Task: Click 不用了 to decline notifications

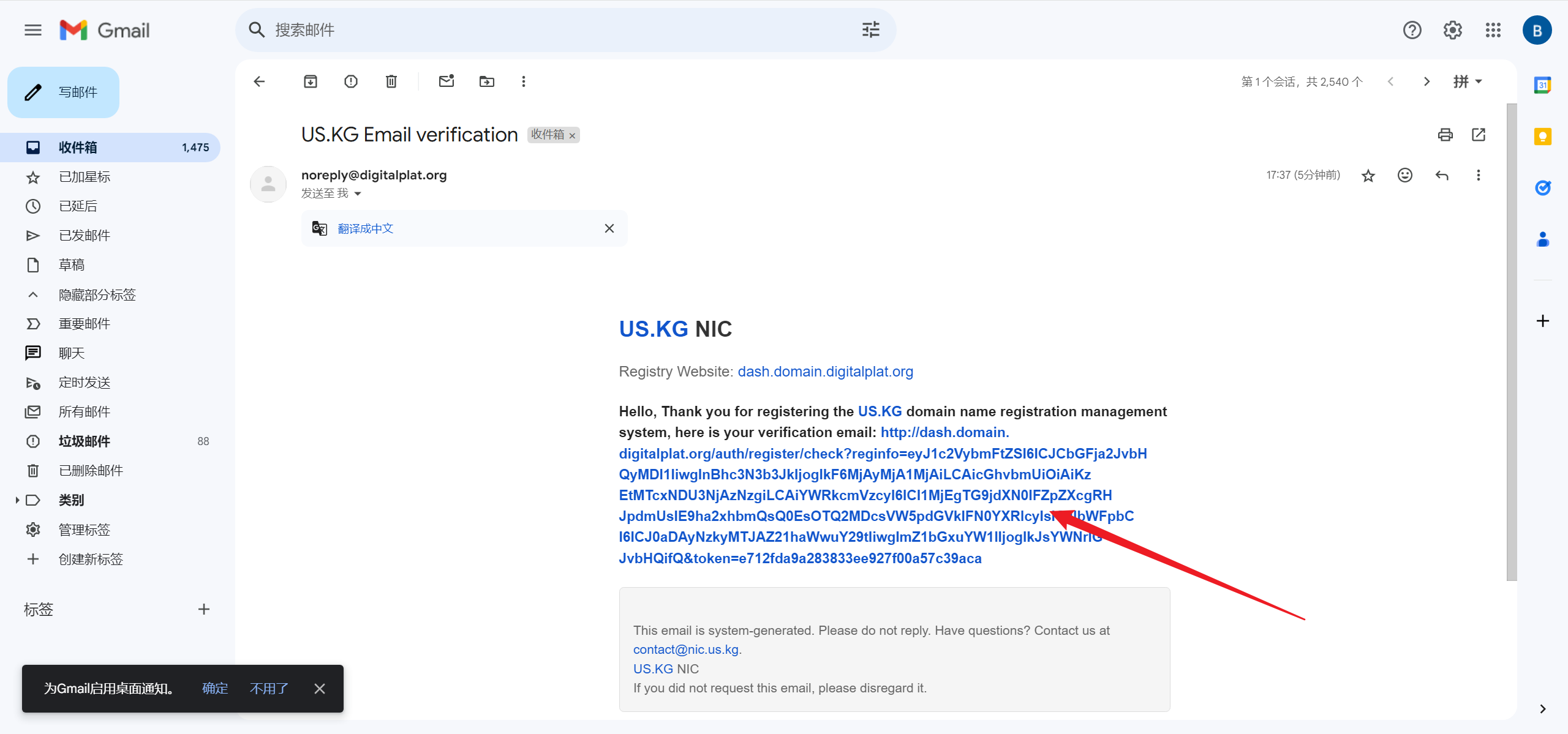Action: tap(269, 689)
